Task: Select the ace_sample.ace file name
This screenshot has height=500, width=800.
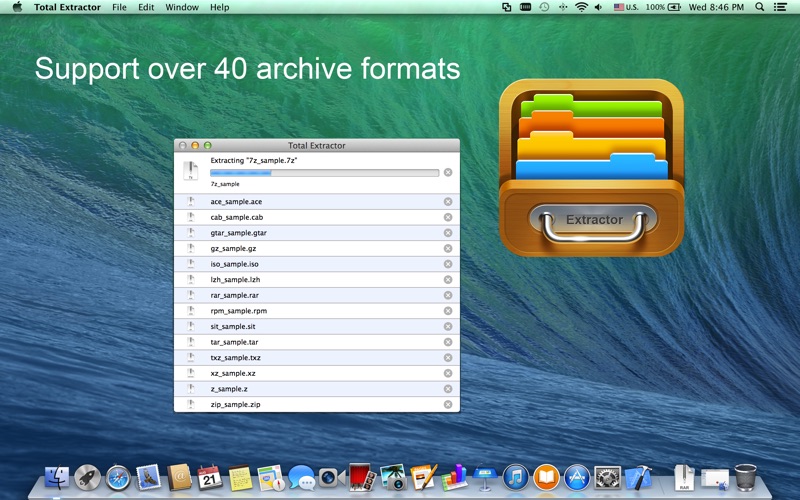Action: tap(236, 202)
